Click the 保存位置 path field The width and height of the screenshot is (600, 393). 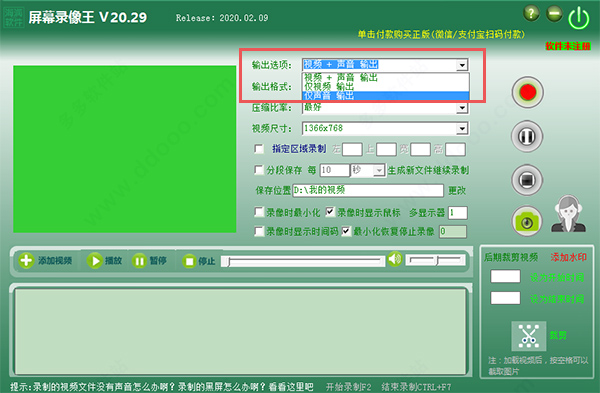[x=368, y=190]
